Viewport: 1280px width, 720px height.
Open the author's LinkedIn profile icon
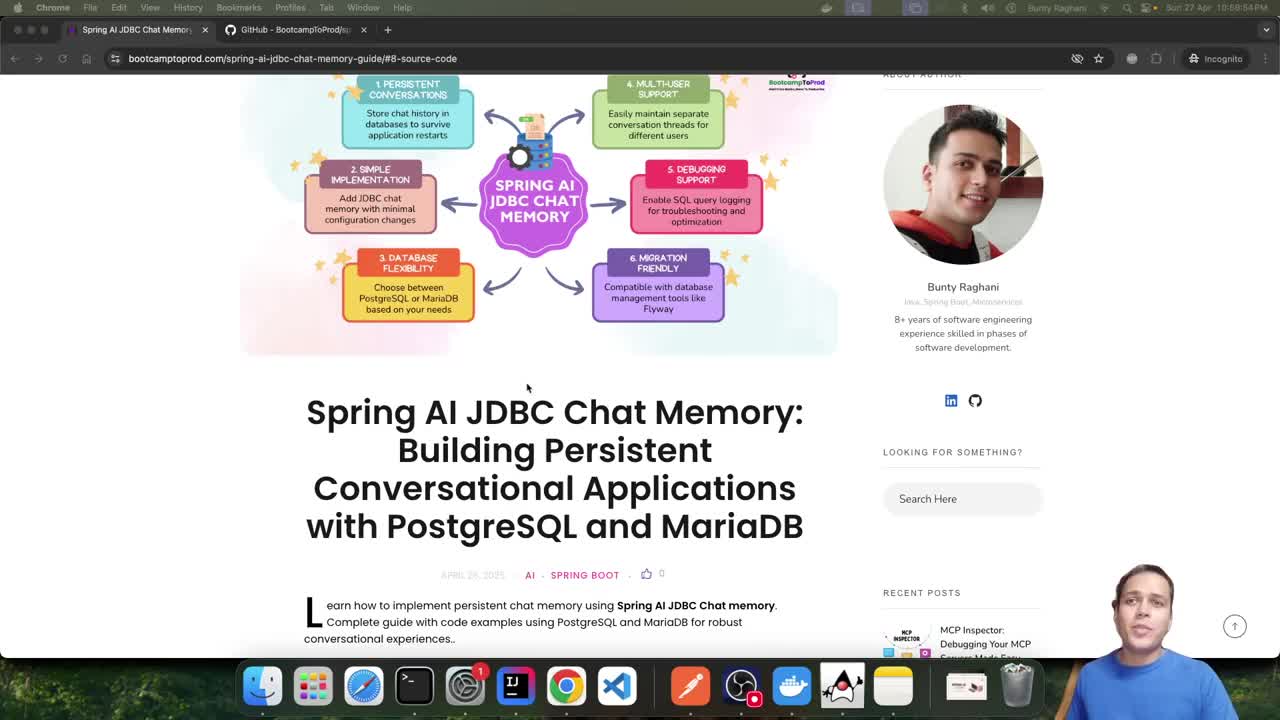(x=951, y=401)
